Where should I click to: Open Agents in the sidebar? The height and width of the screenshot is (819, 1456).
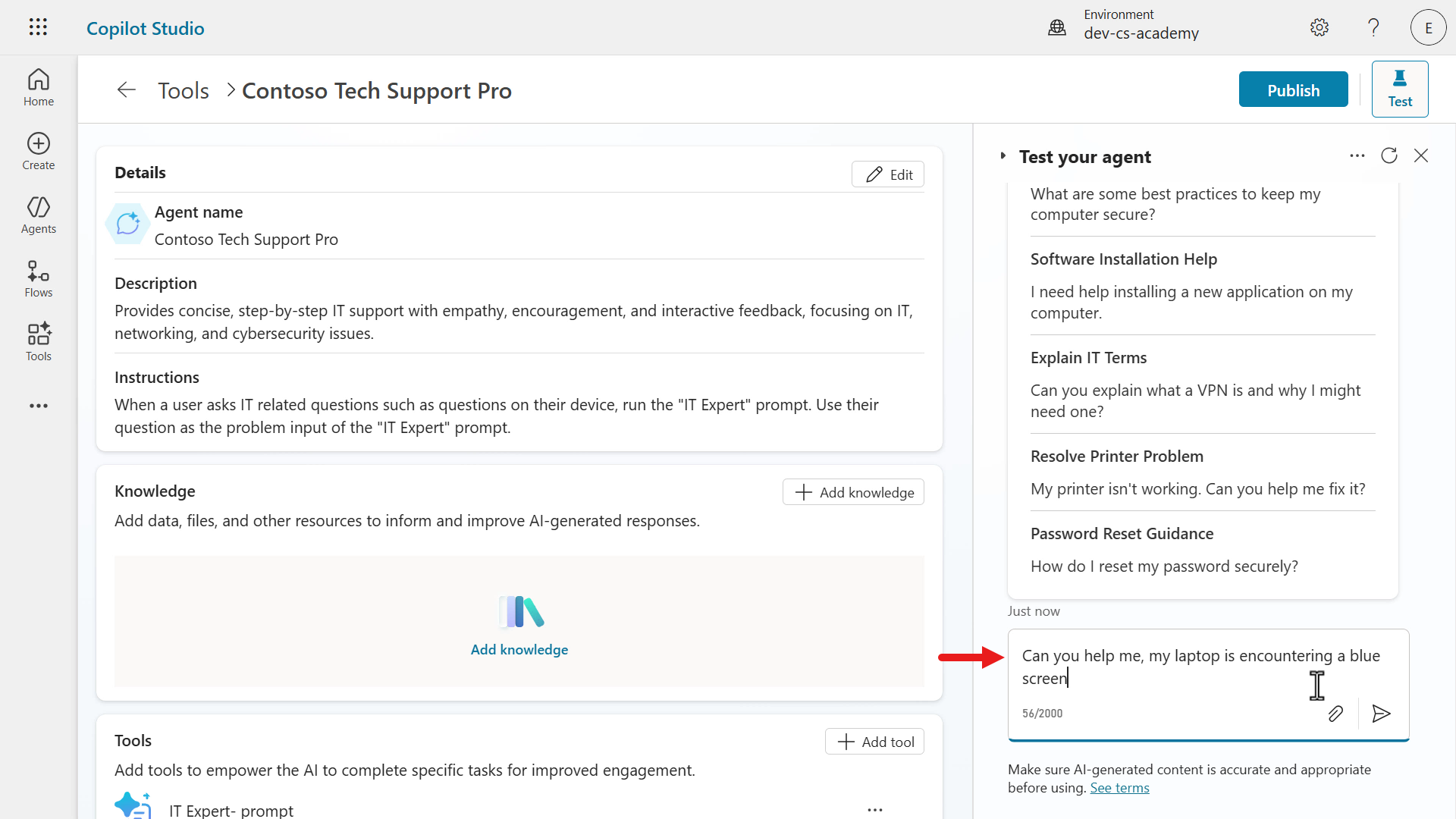38,215
